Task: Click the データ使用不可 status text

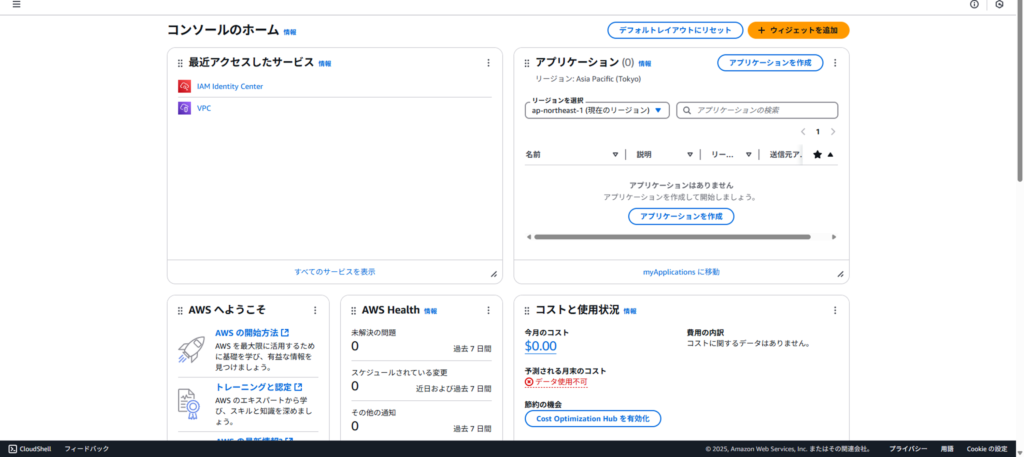Action: 561,381
